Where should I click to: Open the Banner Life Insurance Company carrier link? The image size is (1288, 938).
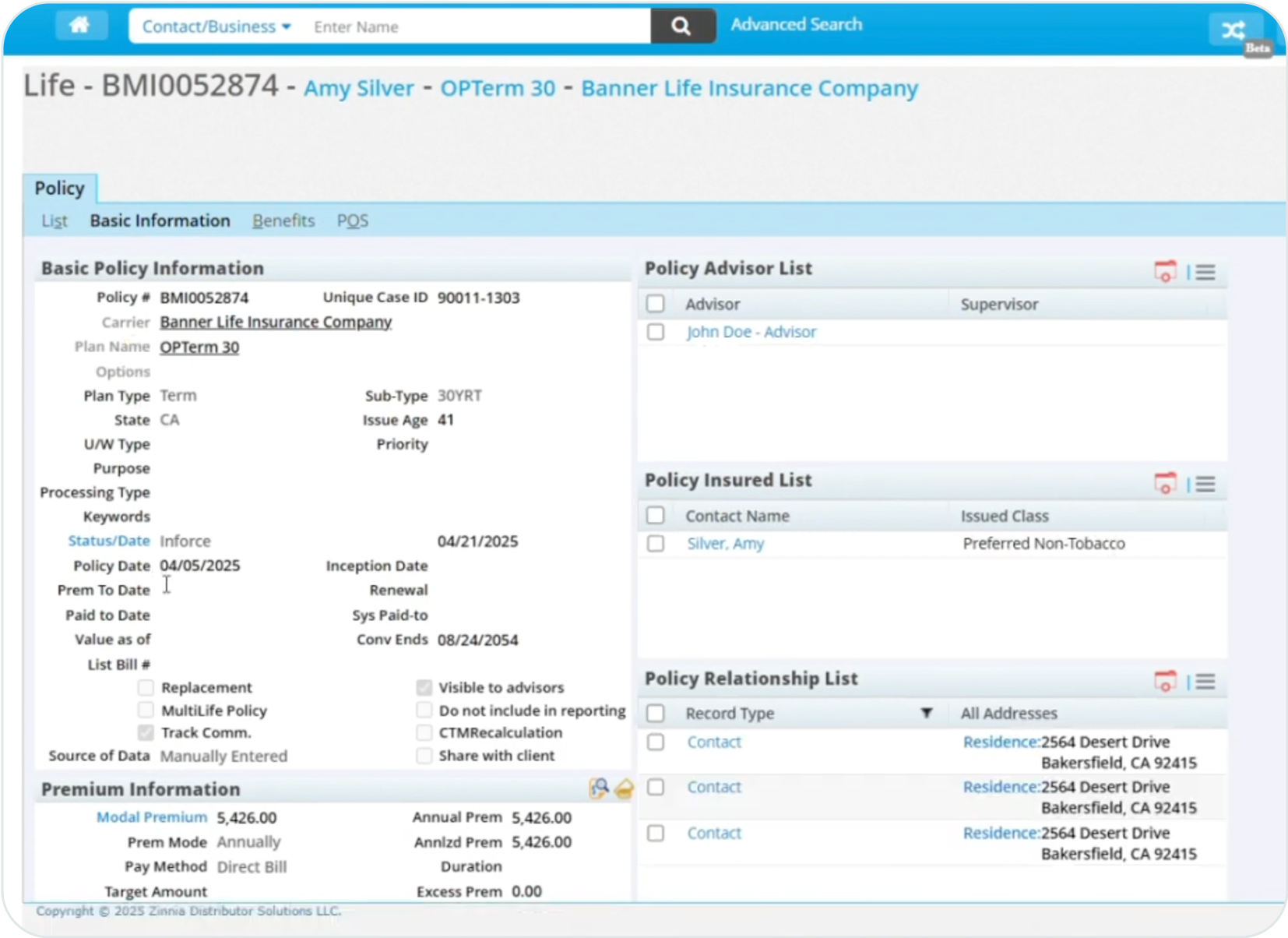[276, 322]
